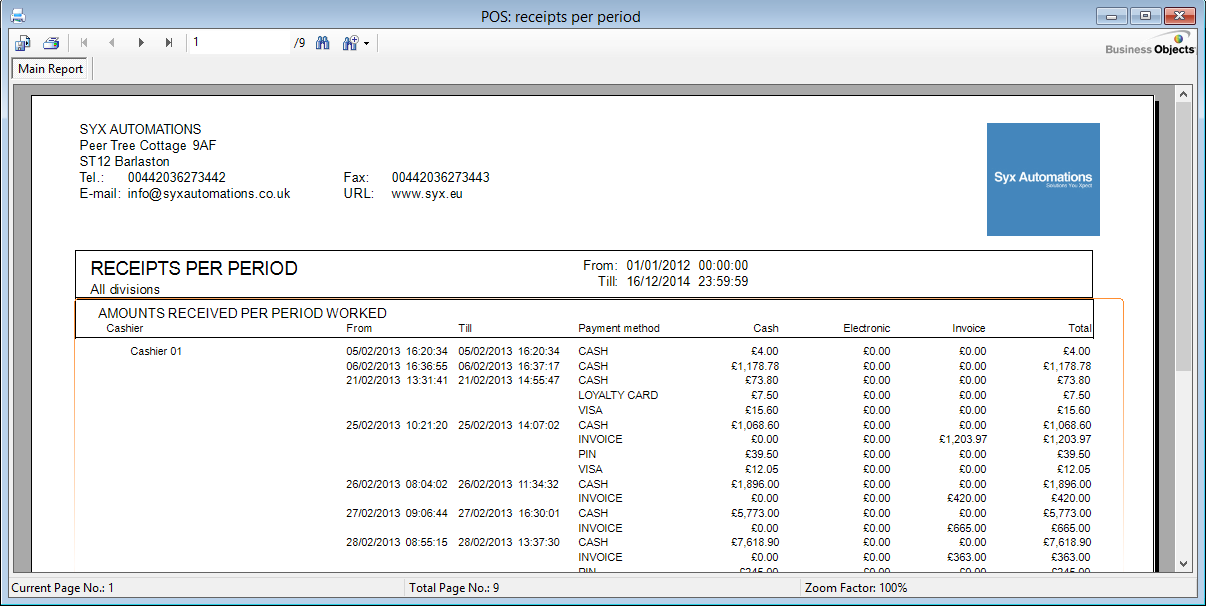Click the Business Objects logo
This screenshot has width=1206, height=606.
(x=1150, y=44)
